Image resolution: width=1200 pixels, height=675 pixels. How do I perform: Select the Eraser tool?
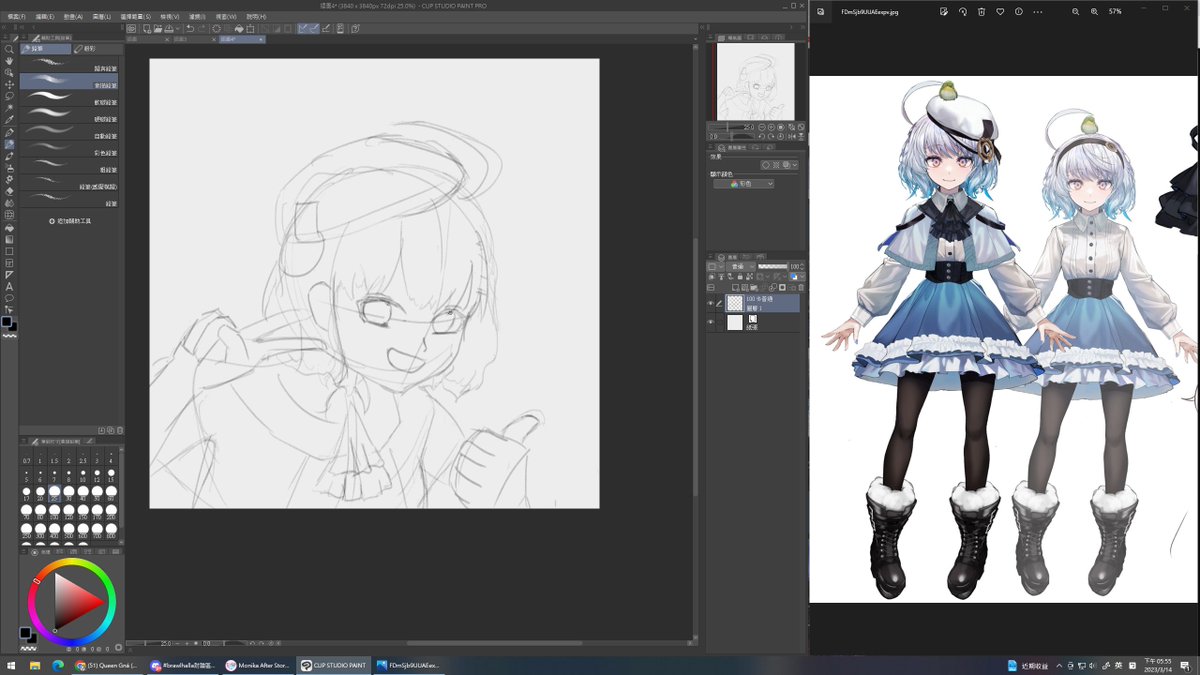click(x=9, y=191)
